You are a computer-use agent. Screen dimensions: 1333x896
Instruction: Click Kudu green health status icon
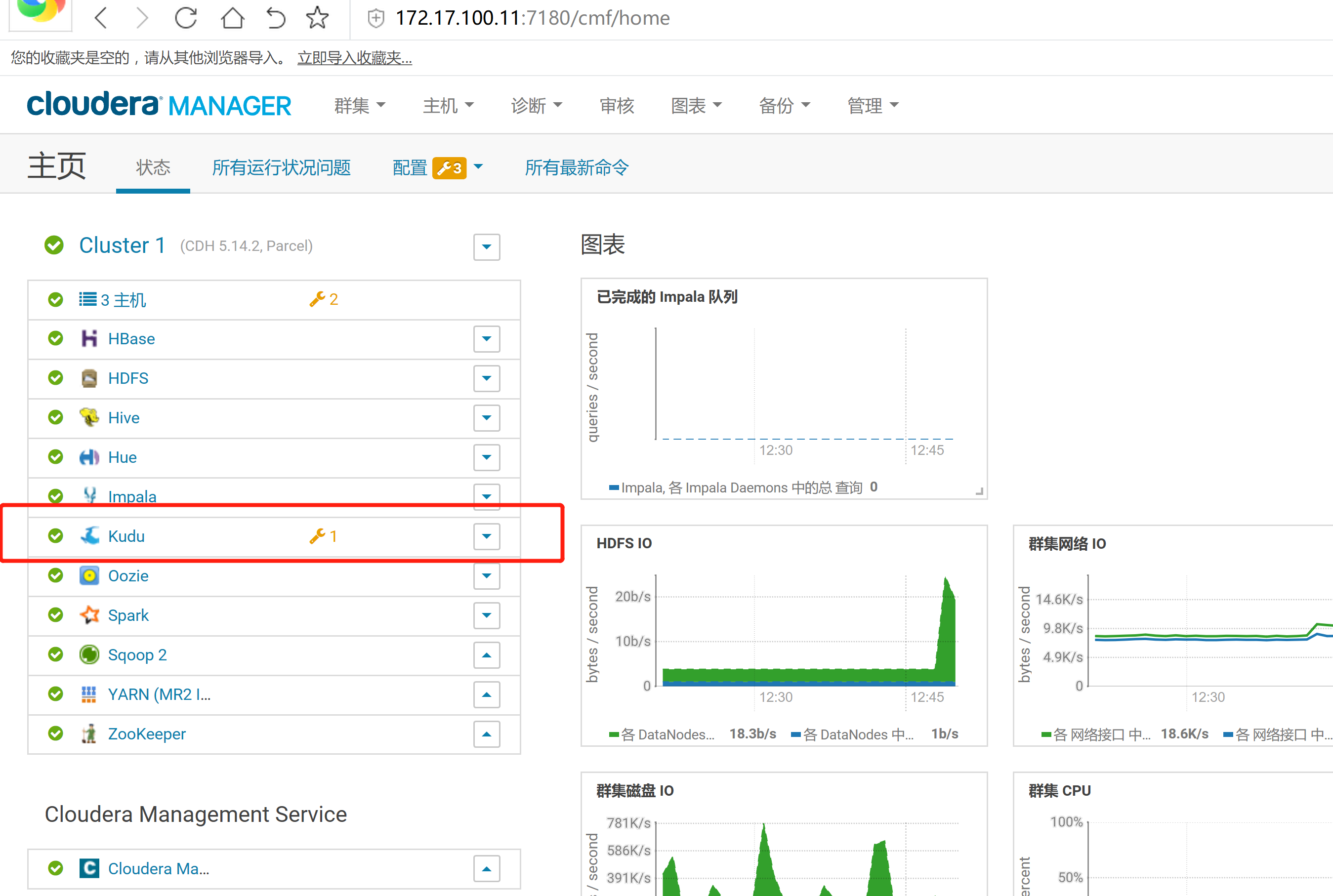click(55, 535)
